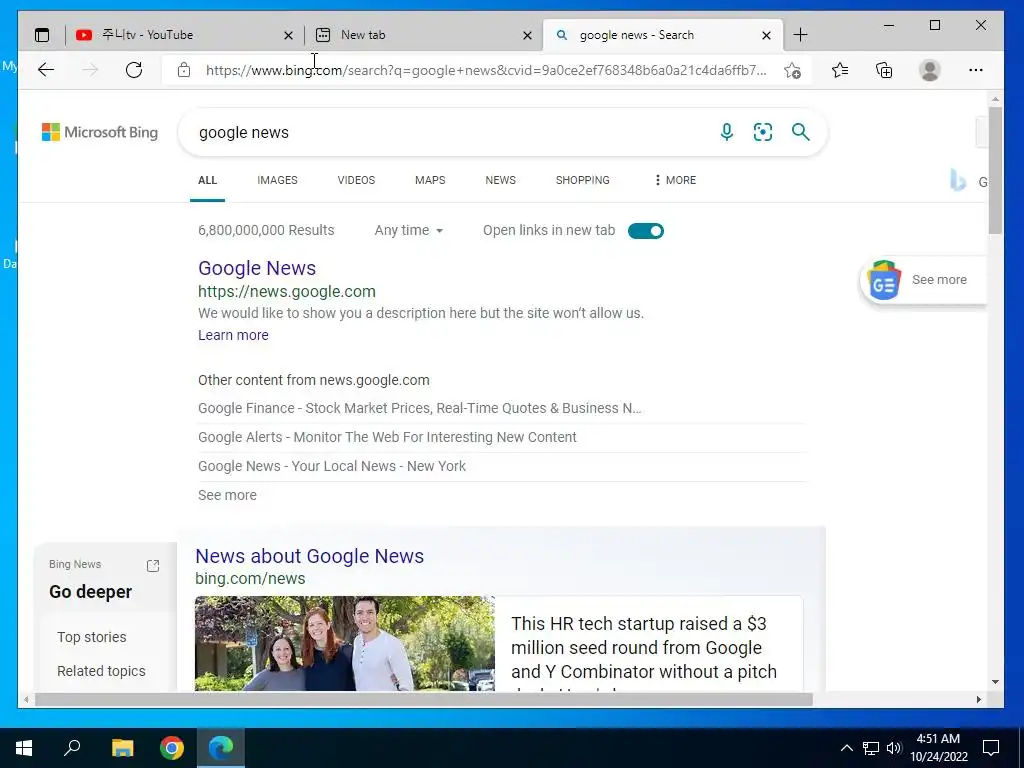Click the Bing chat logo icon
Screen dimensions: 1024x768
tap(957, 180)
